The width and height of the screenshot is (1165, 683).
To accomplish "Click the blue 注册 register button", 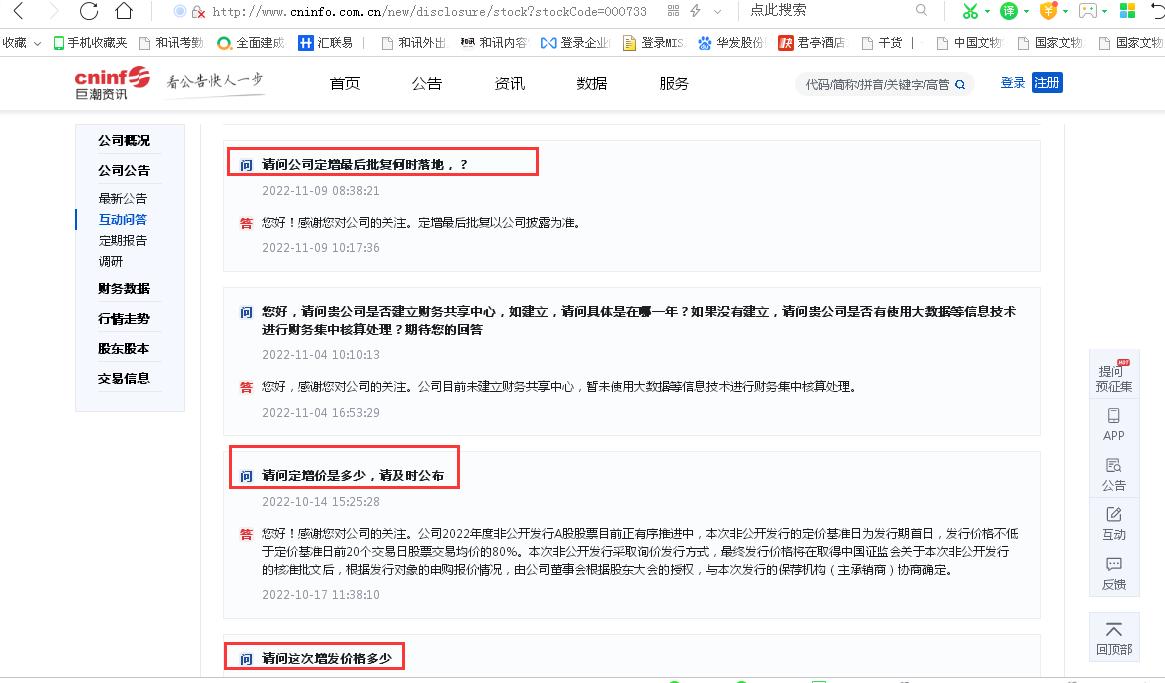I will click(x=1047, y=83).
